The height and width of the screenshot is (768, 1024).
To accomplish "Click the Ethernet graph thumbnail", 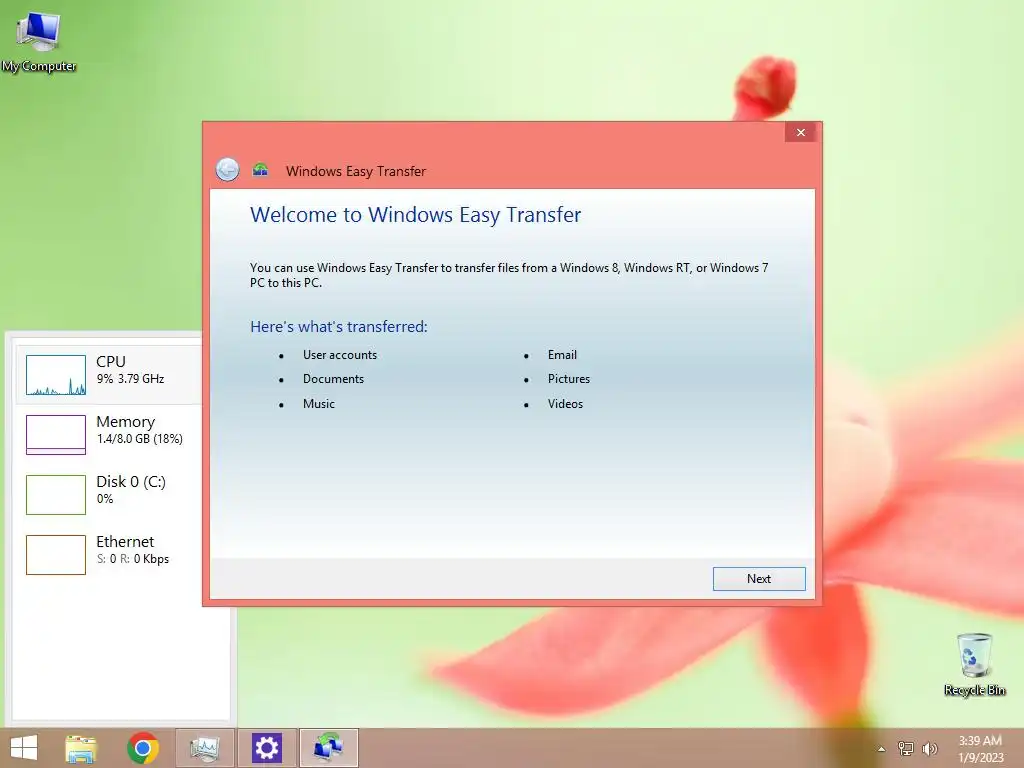I will coord(56,554).
